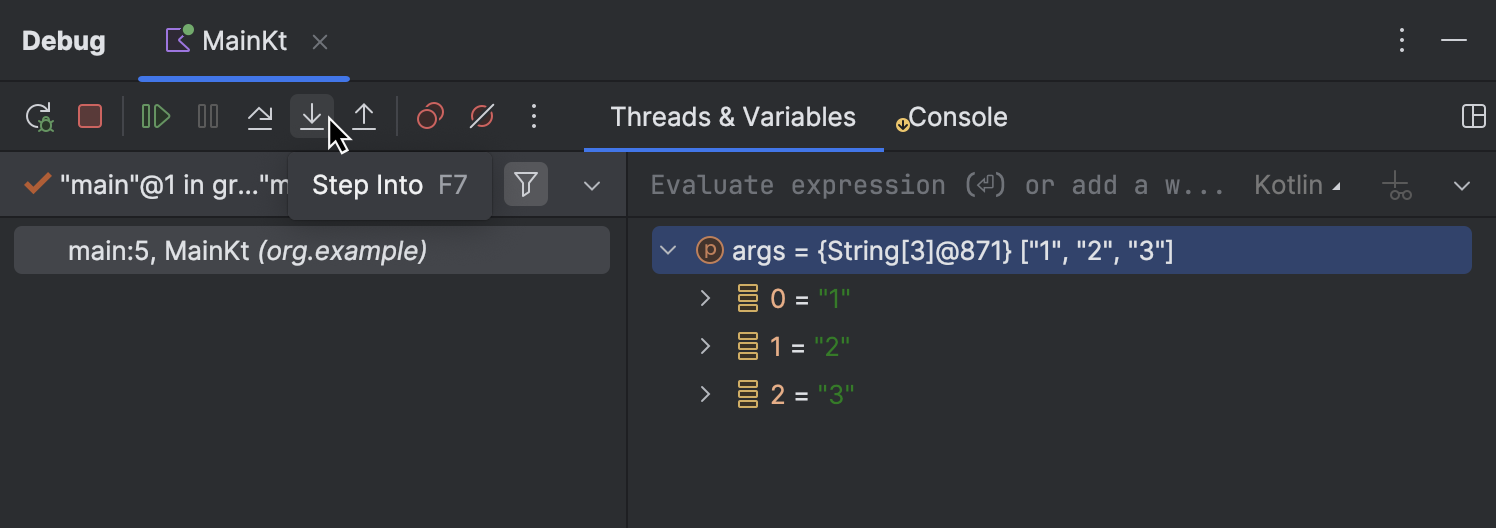Pause the running program

point(208,117)
